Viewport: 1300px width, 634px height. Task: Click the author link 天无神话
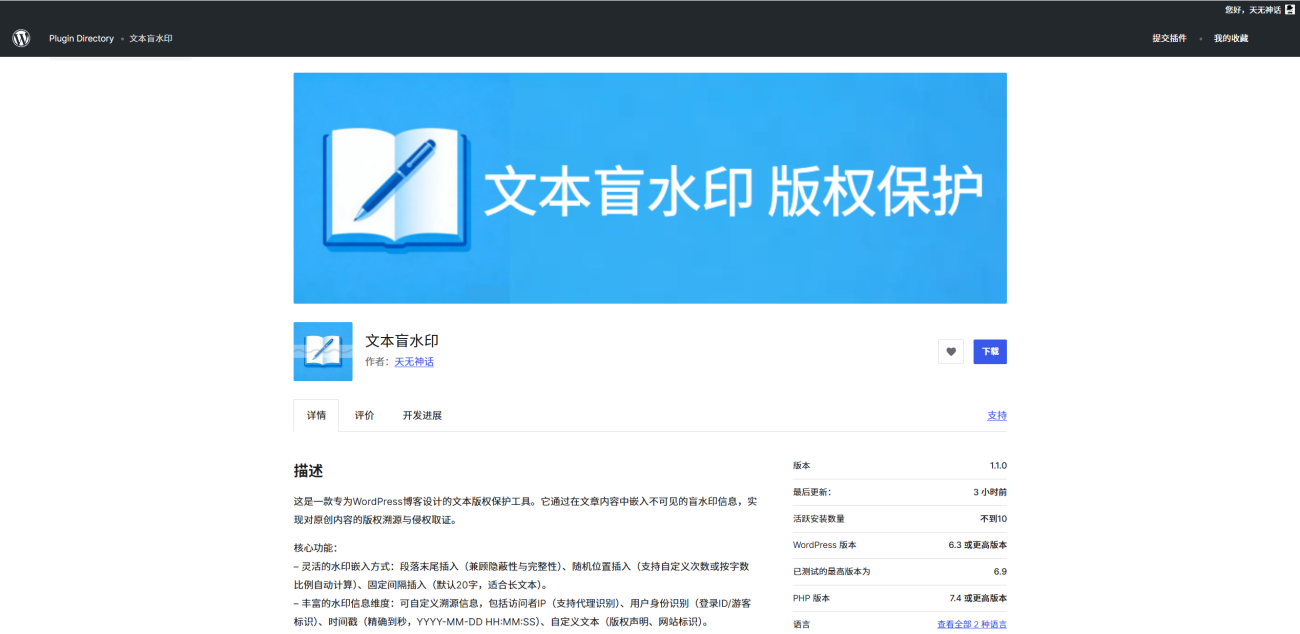[413, 361]
